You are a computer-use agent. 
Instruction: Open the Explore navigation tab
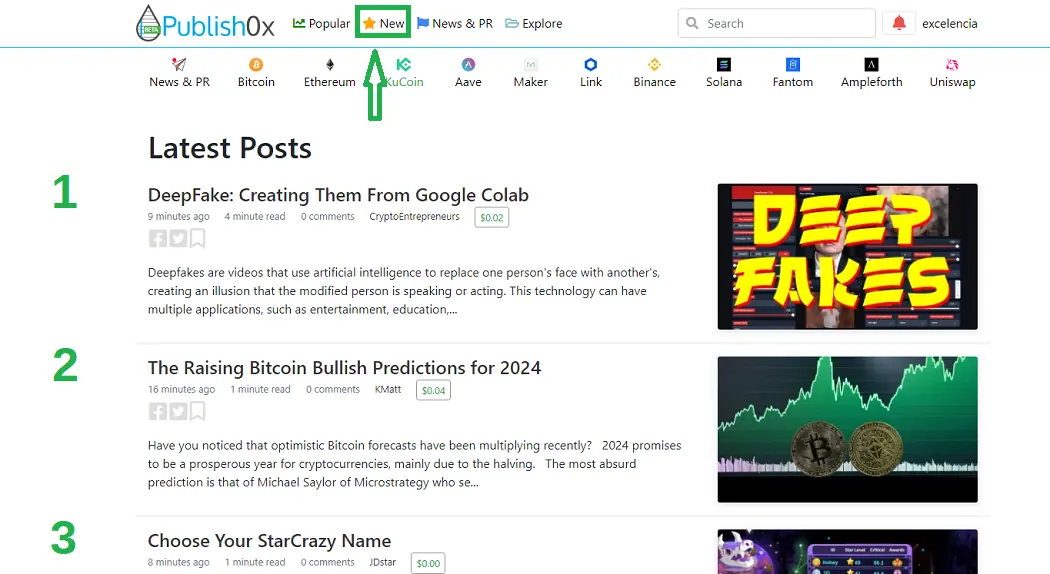[x=534, y=23]
